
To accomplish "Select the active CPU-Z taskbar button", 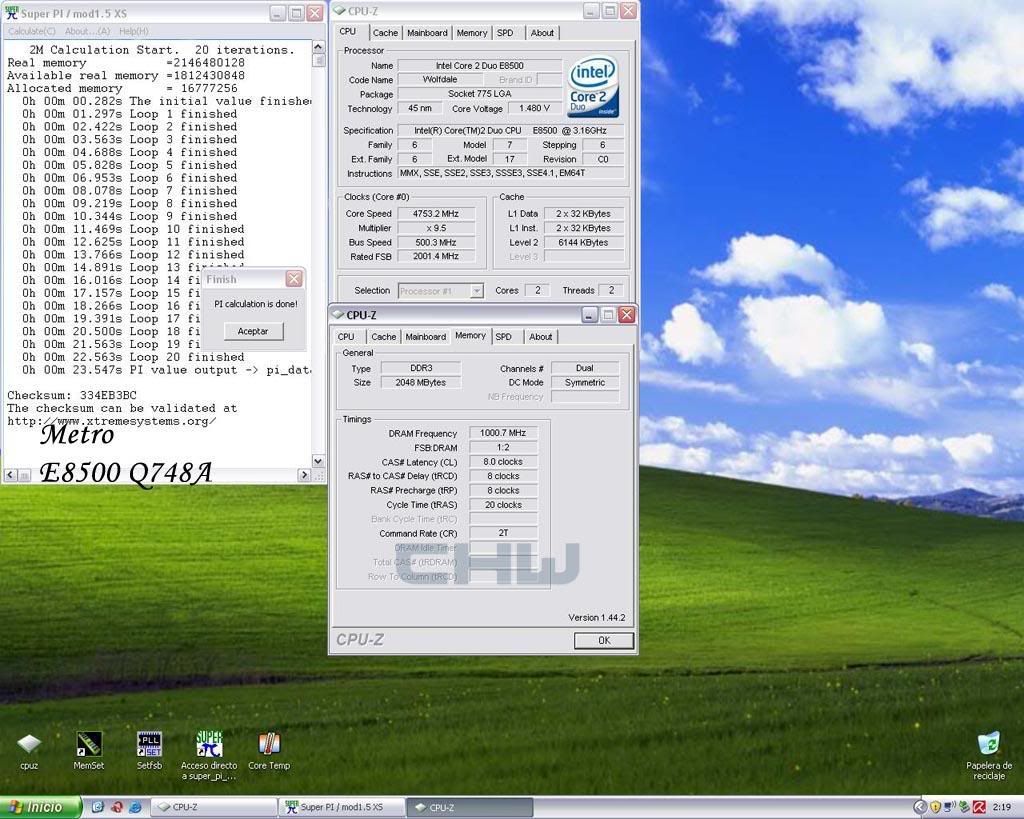I will coord(469,807).
